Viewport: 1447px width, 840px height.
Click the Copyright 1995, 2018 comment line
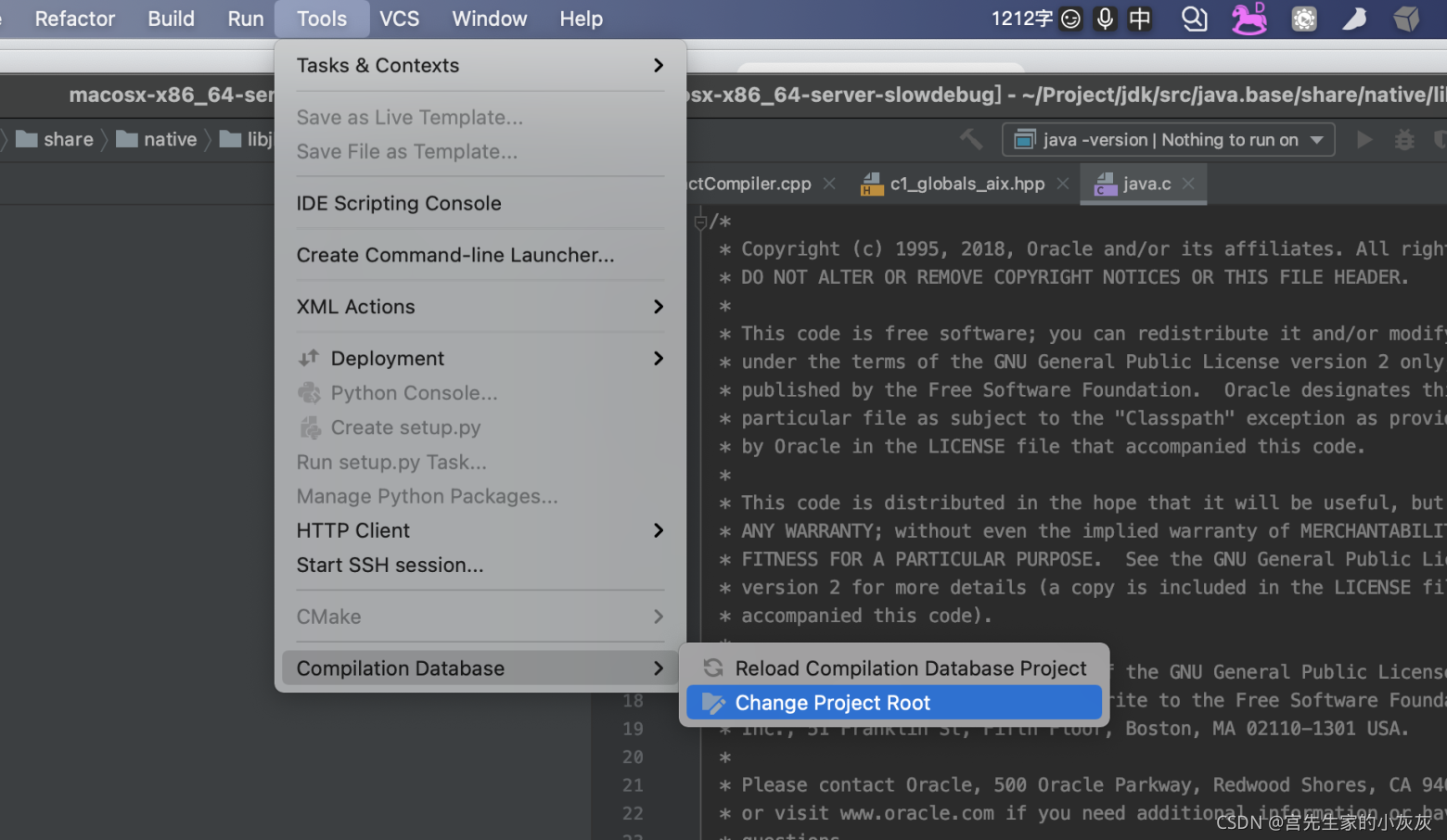click(1082, 248)
